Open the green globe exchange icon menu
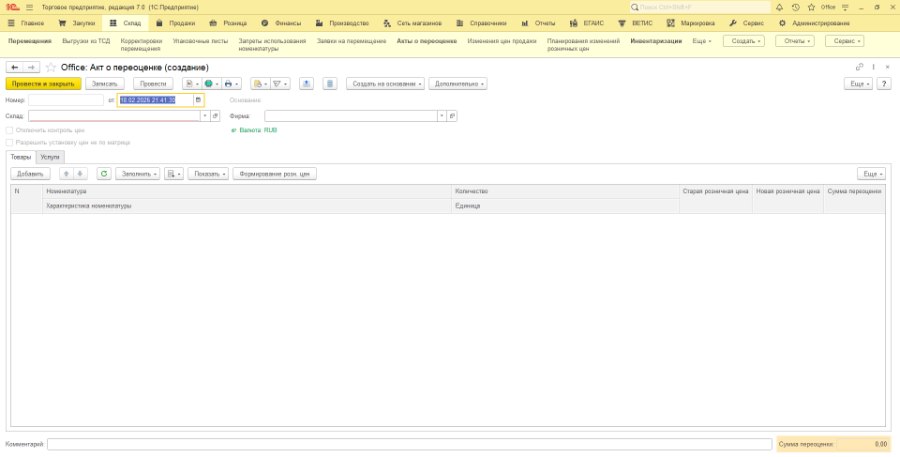This screenshot has height=457, width=900. pyautogui.click(x=211, y=84)
